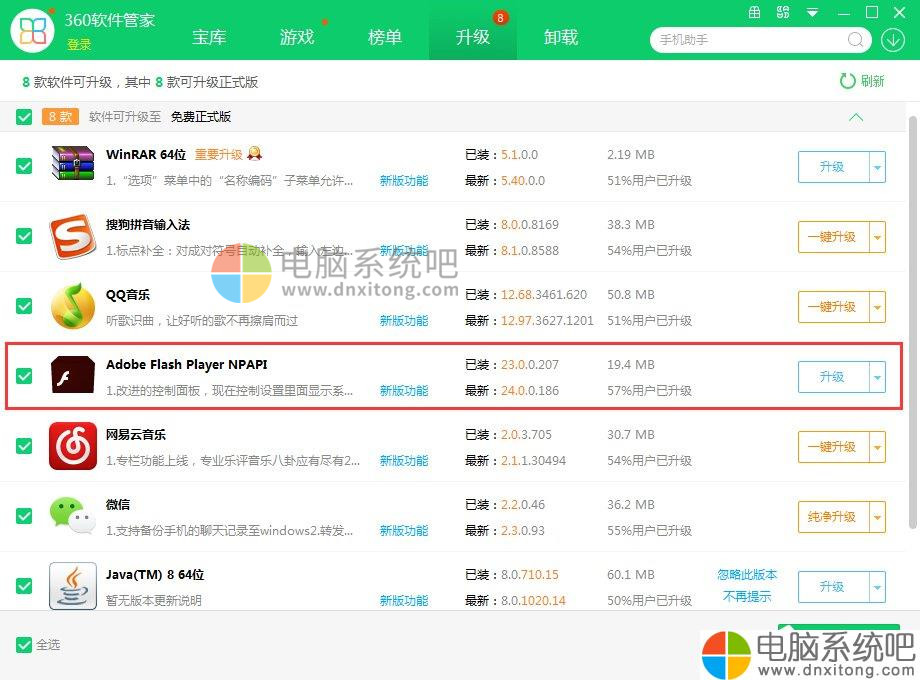920x680 pixels.
Task: Click 忽略此版本 link for Java
Action: [747, 575]
